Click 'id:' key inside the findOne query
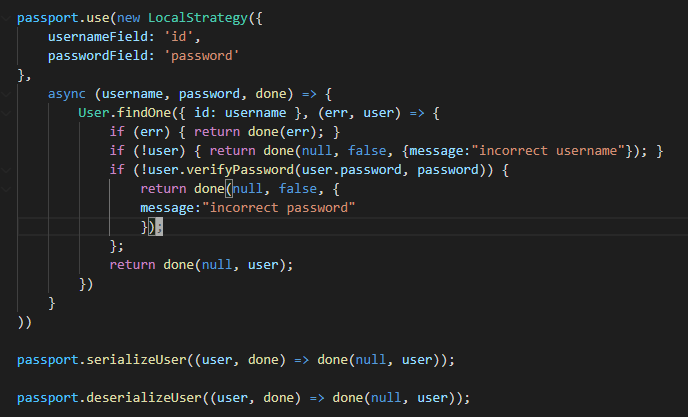Screen dimensions: 688x417 pyautogui.click(x=205, y=113)
